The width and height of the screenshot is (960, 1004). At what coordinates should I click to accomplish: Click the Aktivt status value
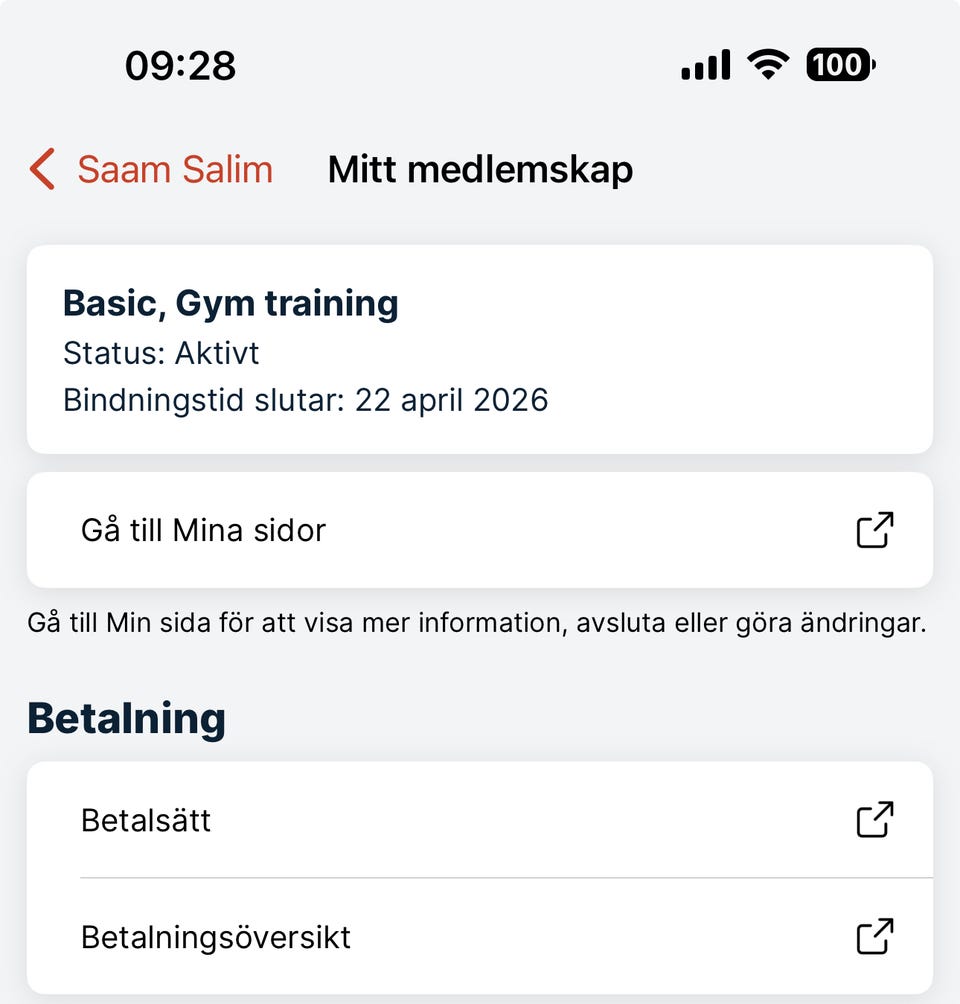pyautogui.click(x=217, y=353)
